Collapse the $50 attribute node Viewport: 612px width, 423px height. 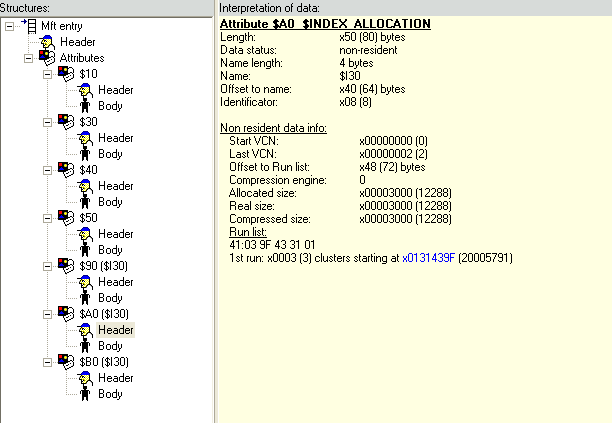(49, 218)
